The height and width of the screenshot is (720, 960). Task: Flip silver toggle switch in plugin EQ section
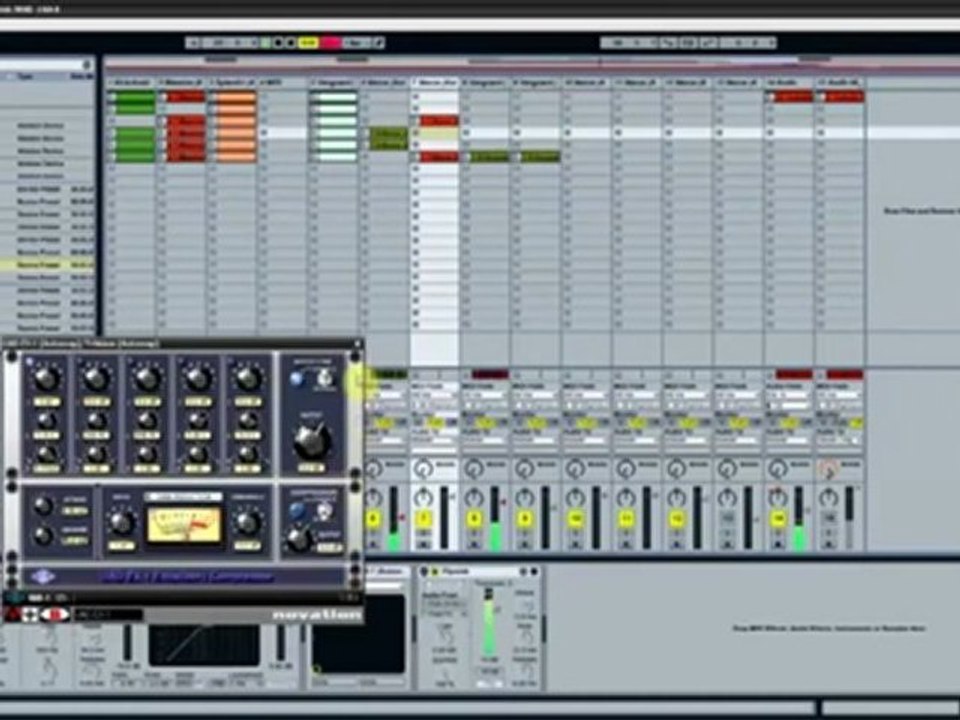click(x=325, y=379)
